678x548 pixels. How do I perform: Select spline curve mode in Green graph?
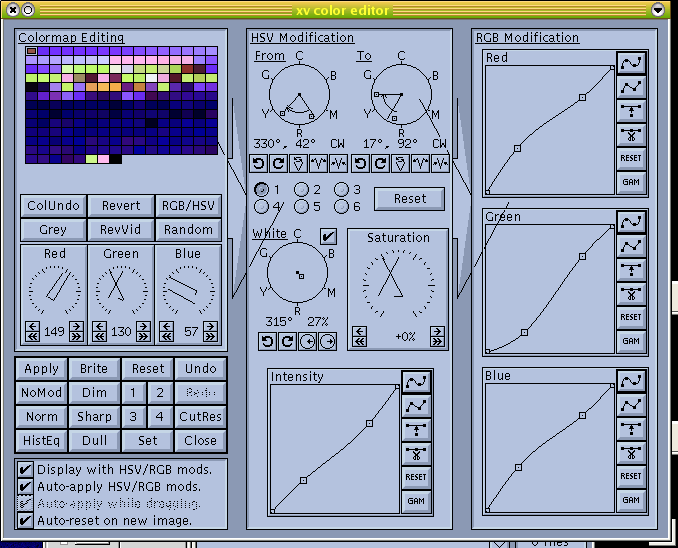tap(631, 222)
